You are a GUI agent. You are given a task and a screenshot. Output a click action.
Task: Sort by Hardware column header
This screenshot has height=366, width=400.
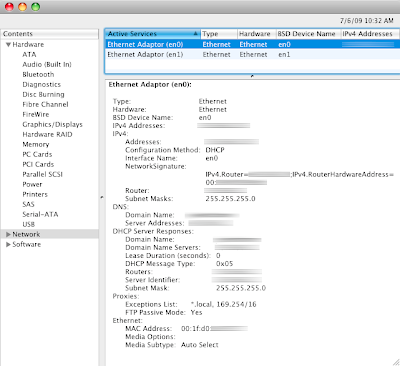click(257, 34)
